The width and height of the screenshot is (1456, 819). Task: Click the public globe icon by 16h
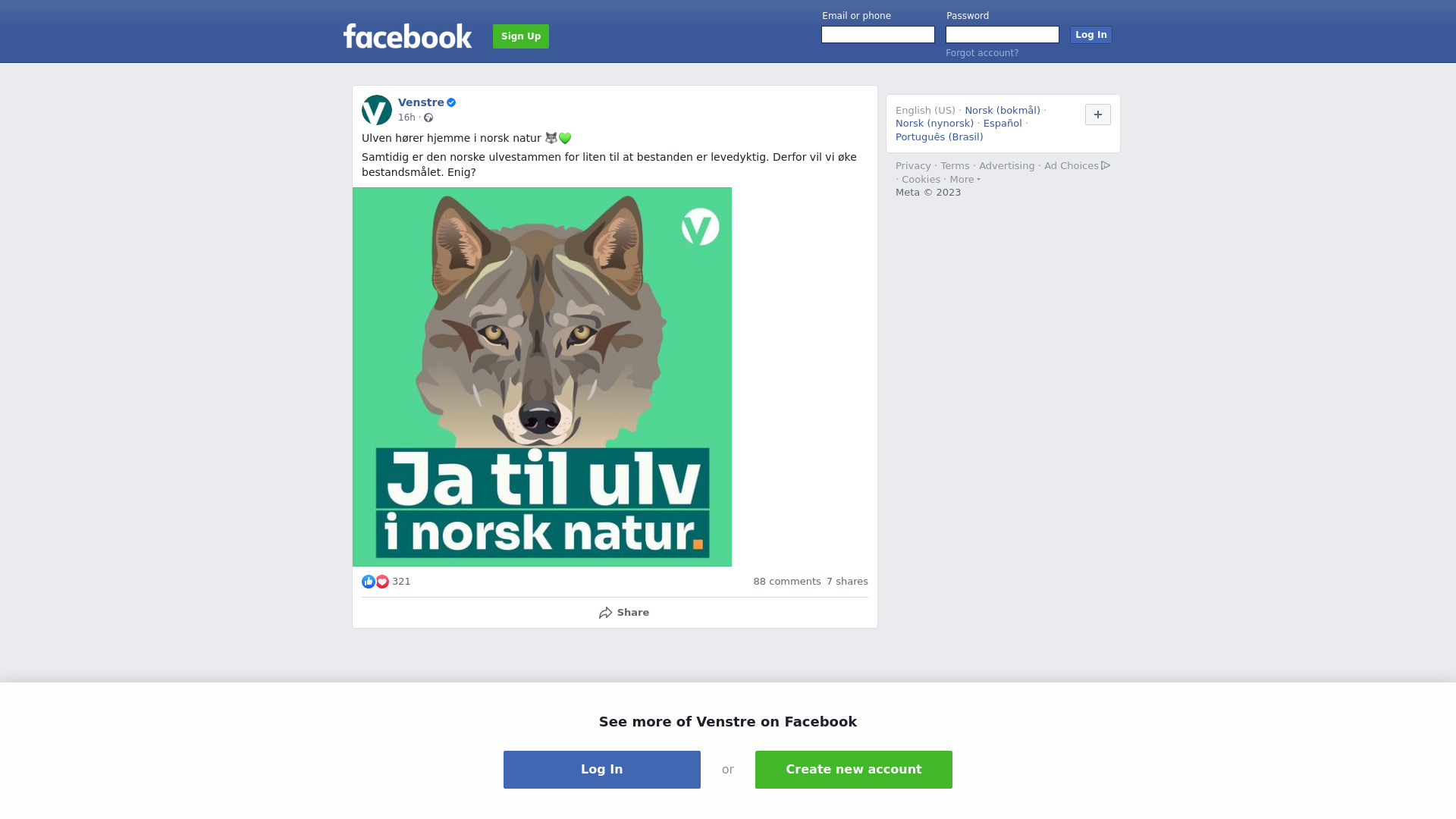pos(428,118)
